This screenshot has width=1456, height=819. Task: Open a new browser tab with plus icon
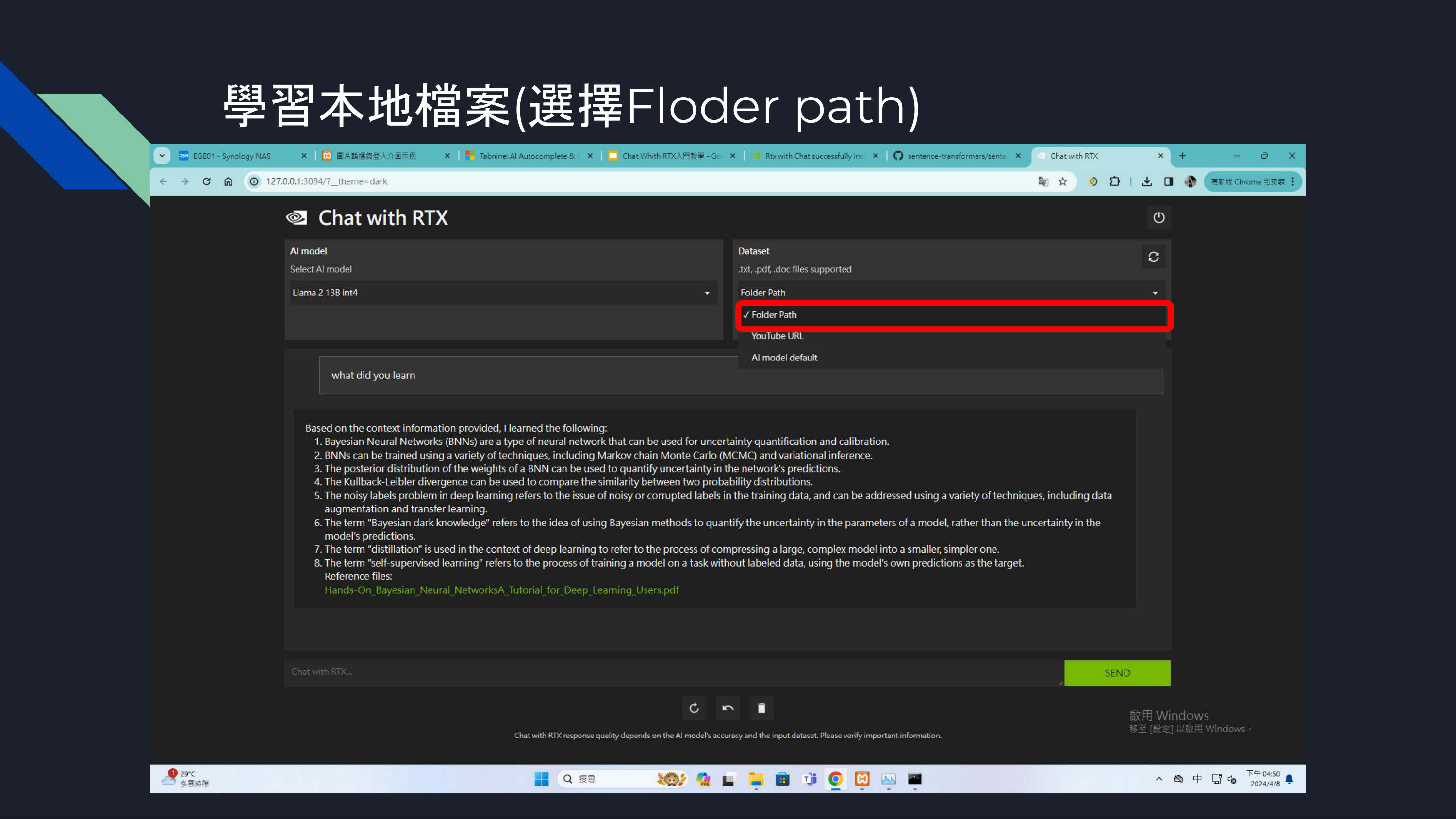click(x=1182, y=156)
